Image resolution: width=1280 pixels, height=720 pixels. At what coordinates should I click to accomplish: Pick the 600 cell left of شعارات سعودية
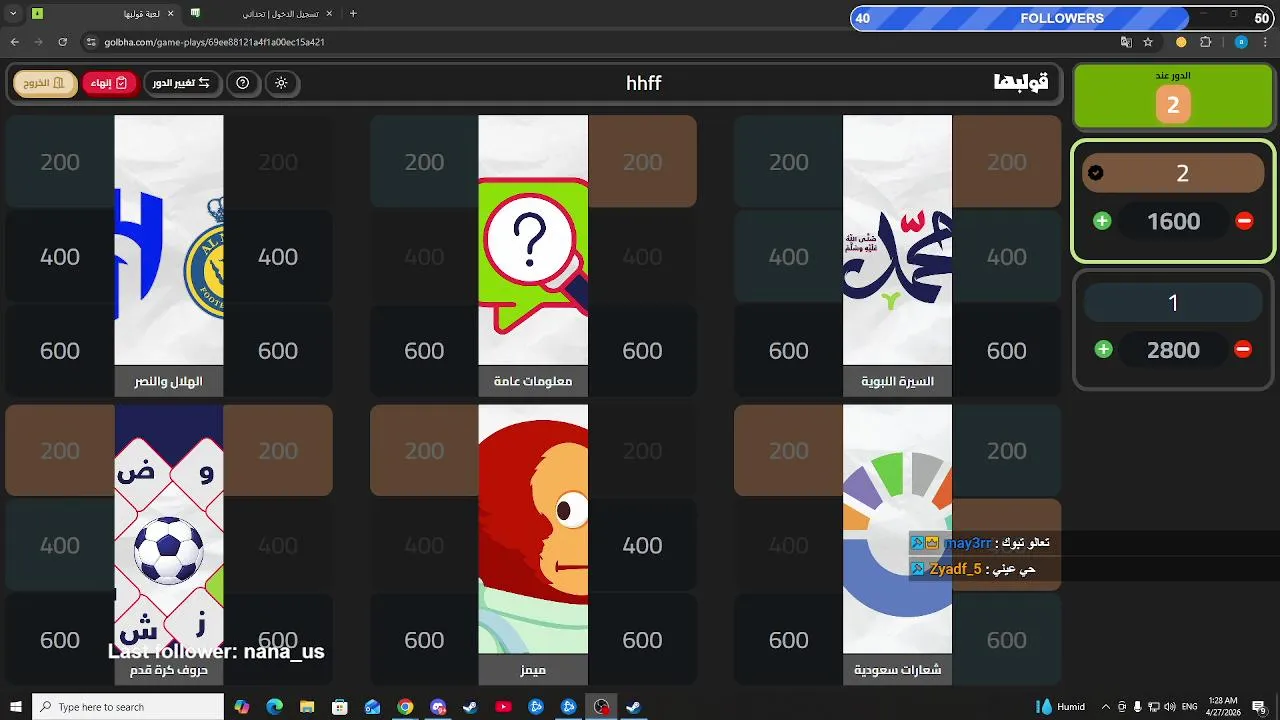788,640
